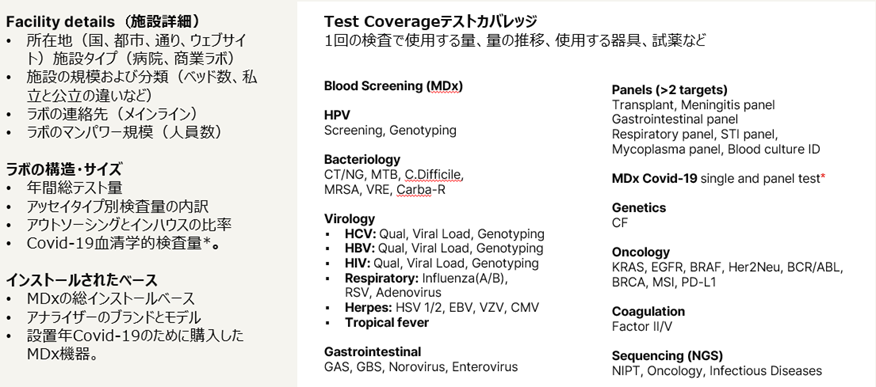Select the HCV bullet line
Screen dimensions: 876x387
coord(444,234)
